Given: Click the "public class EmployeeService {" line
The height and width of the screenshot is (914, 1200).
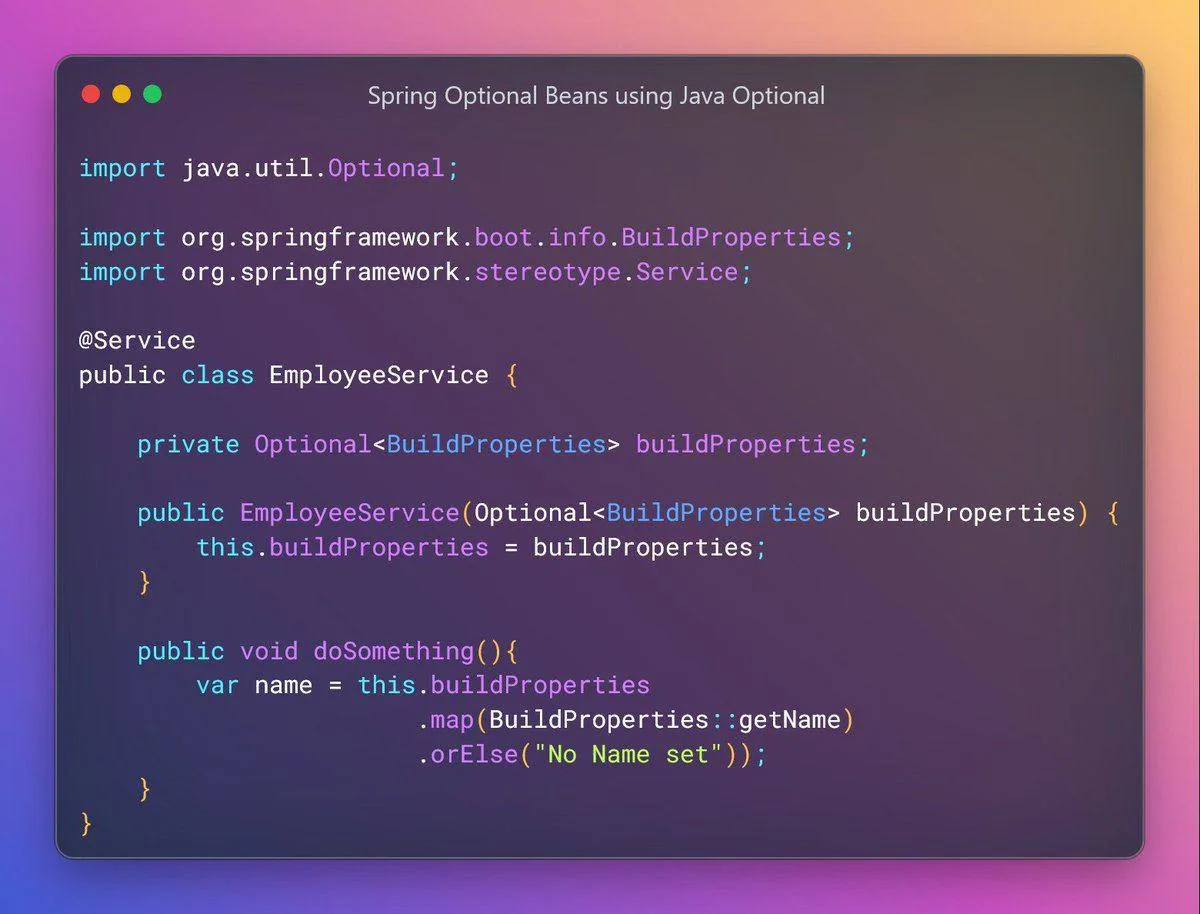Looking at the screenshot, I should [x=298, y=376].
